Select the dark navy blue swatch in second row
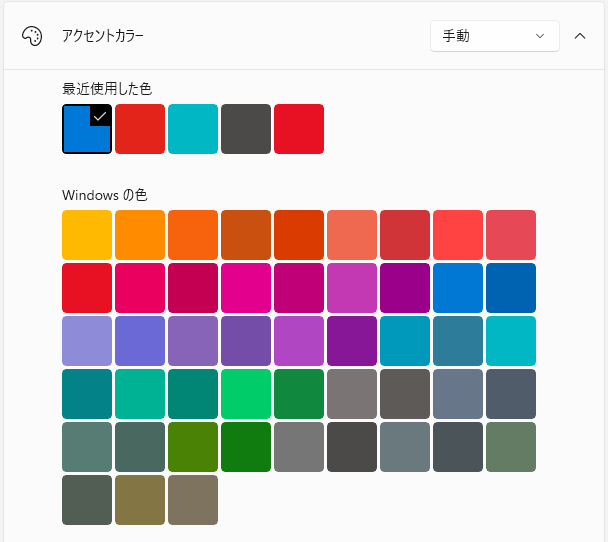 point(511,288)
